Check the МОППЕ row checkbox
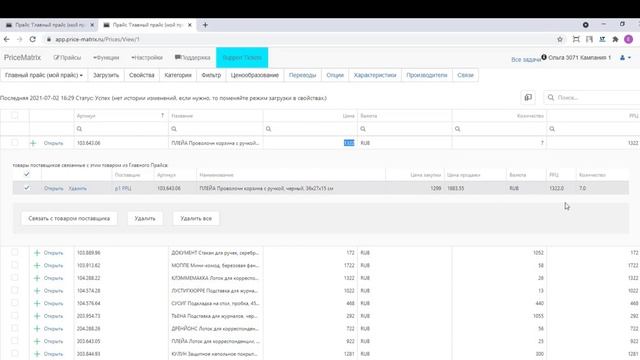The width and height of the screenshot is (640, 360). click(x=15, y=265)
